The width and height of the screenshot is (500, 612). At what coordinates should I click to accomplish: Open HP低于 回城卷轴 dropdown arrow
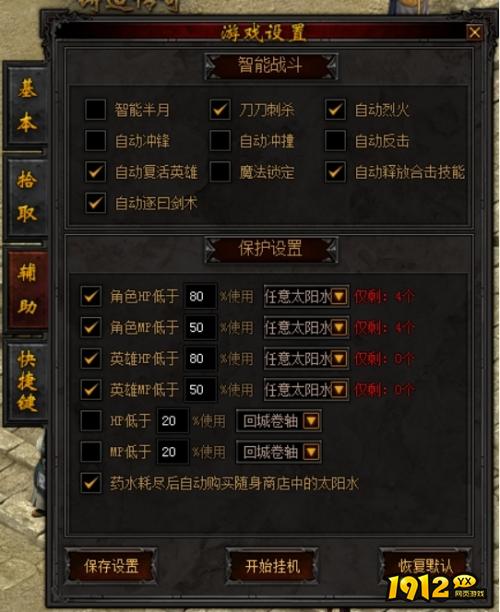tap(311, 421)
